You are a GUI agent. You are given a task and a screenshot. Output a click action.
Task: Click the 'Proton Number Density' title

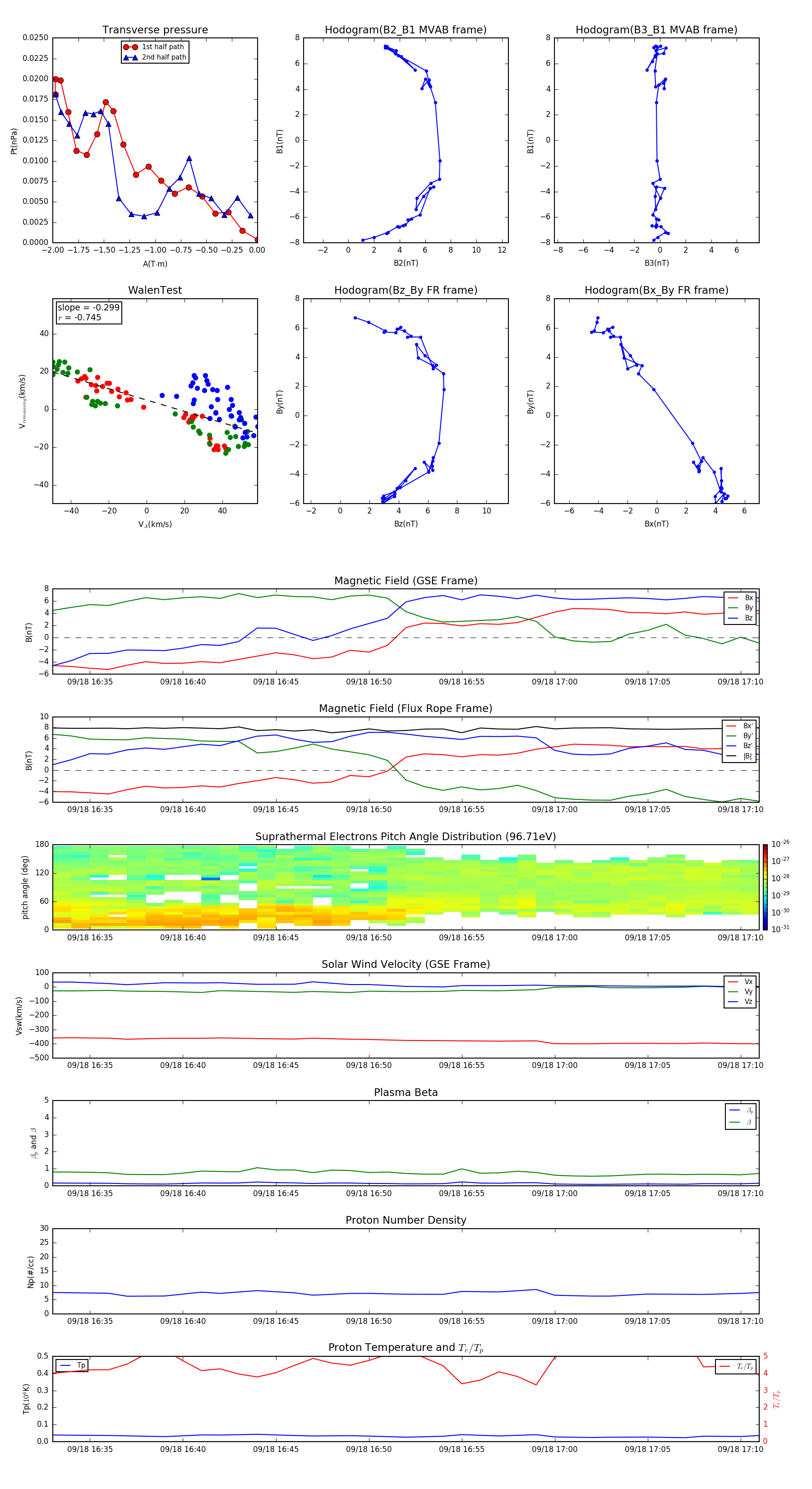click(x=406, y=1220)
